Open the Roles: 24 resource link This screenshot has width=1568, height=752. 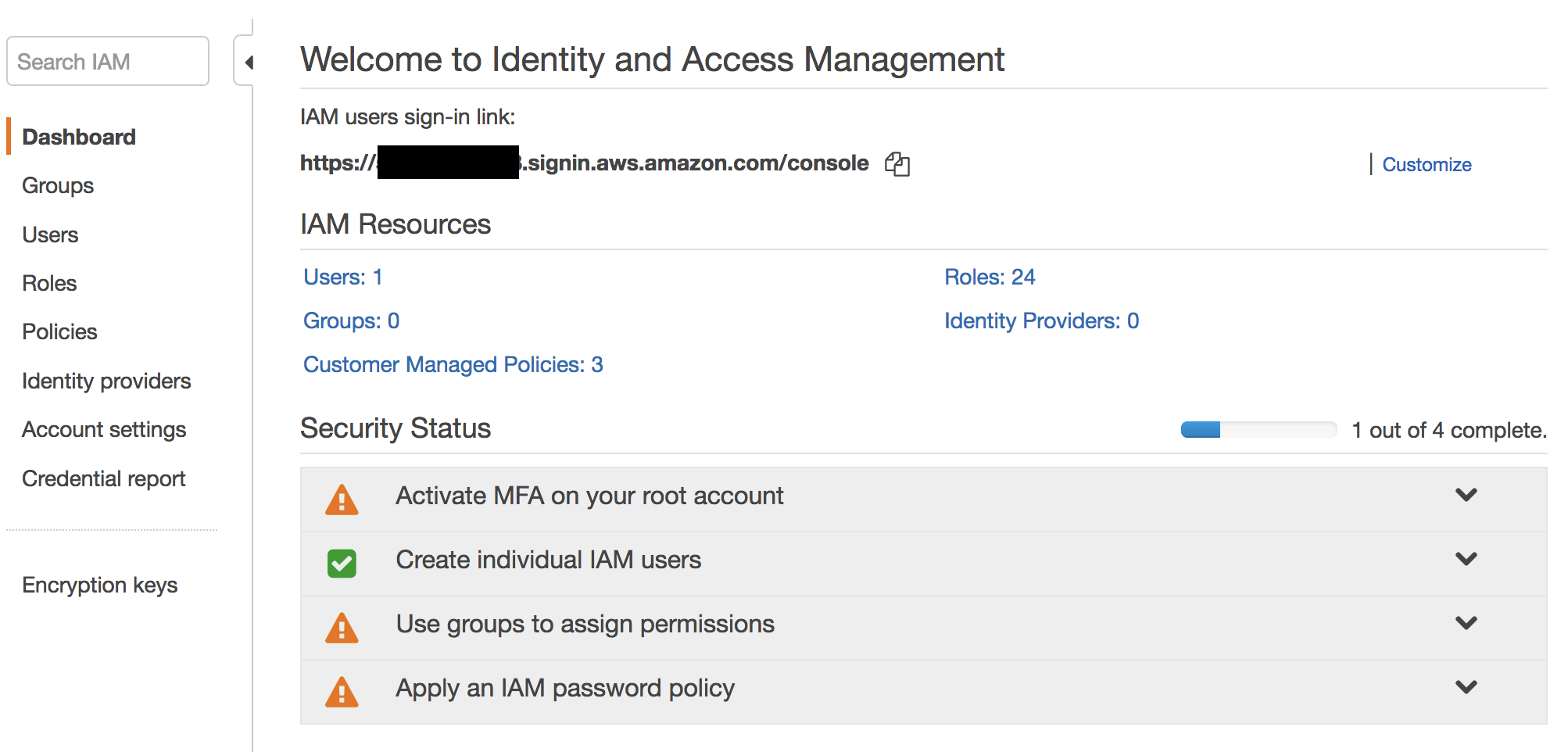coord(990,277)
